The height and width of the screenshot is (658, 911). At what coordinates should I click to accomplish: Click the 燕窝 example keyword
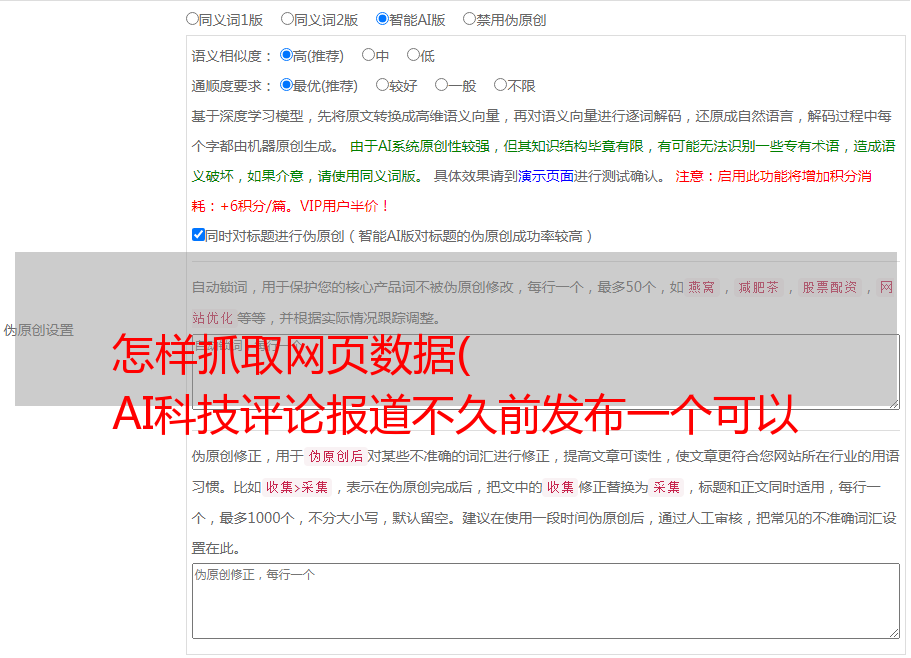tap(702, 287)
